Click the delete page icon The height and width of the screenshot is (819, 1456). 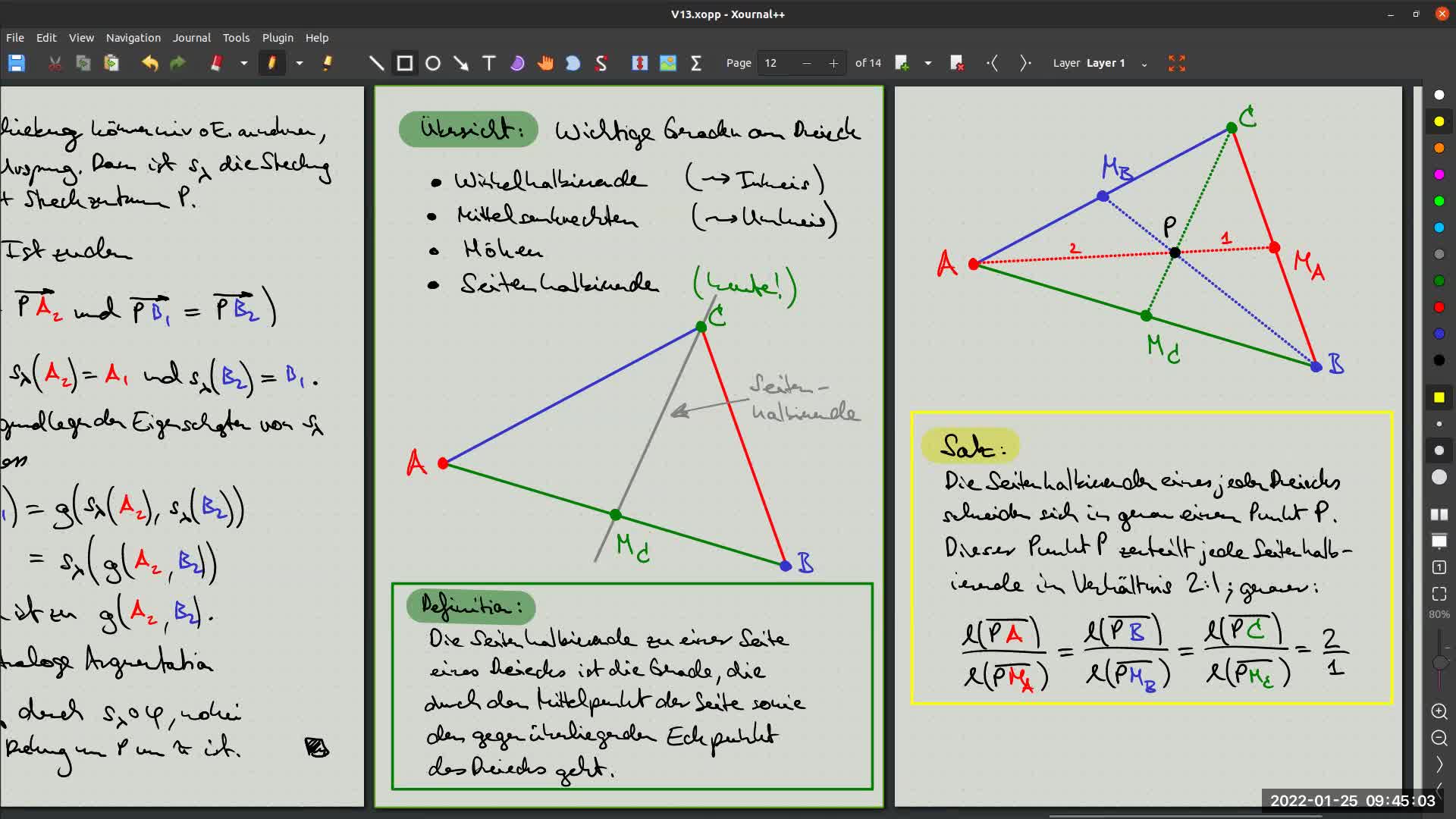pyautogui.click(x=956, y=64)
